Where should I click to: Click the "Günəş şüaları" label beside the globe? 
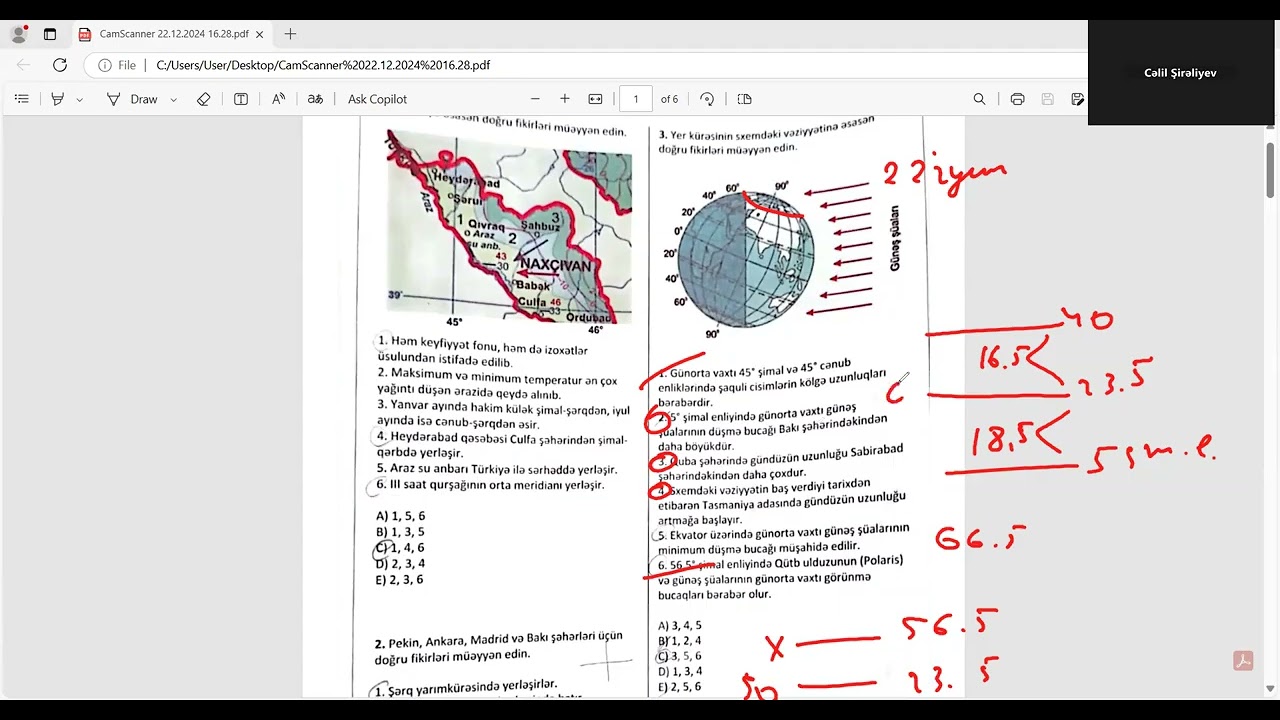click(x=895, y=237)
